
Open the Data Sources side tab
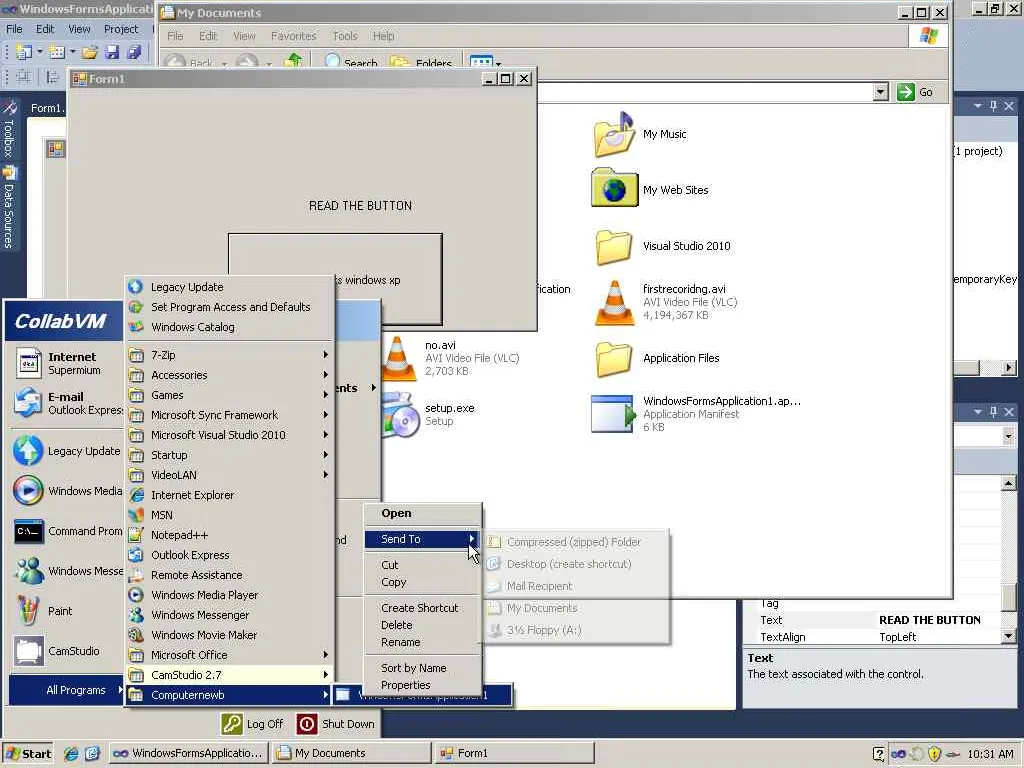coord(9,208)
